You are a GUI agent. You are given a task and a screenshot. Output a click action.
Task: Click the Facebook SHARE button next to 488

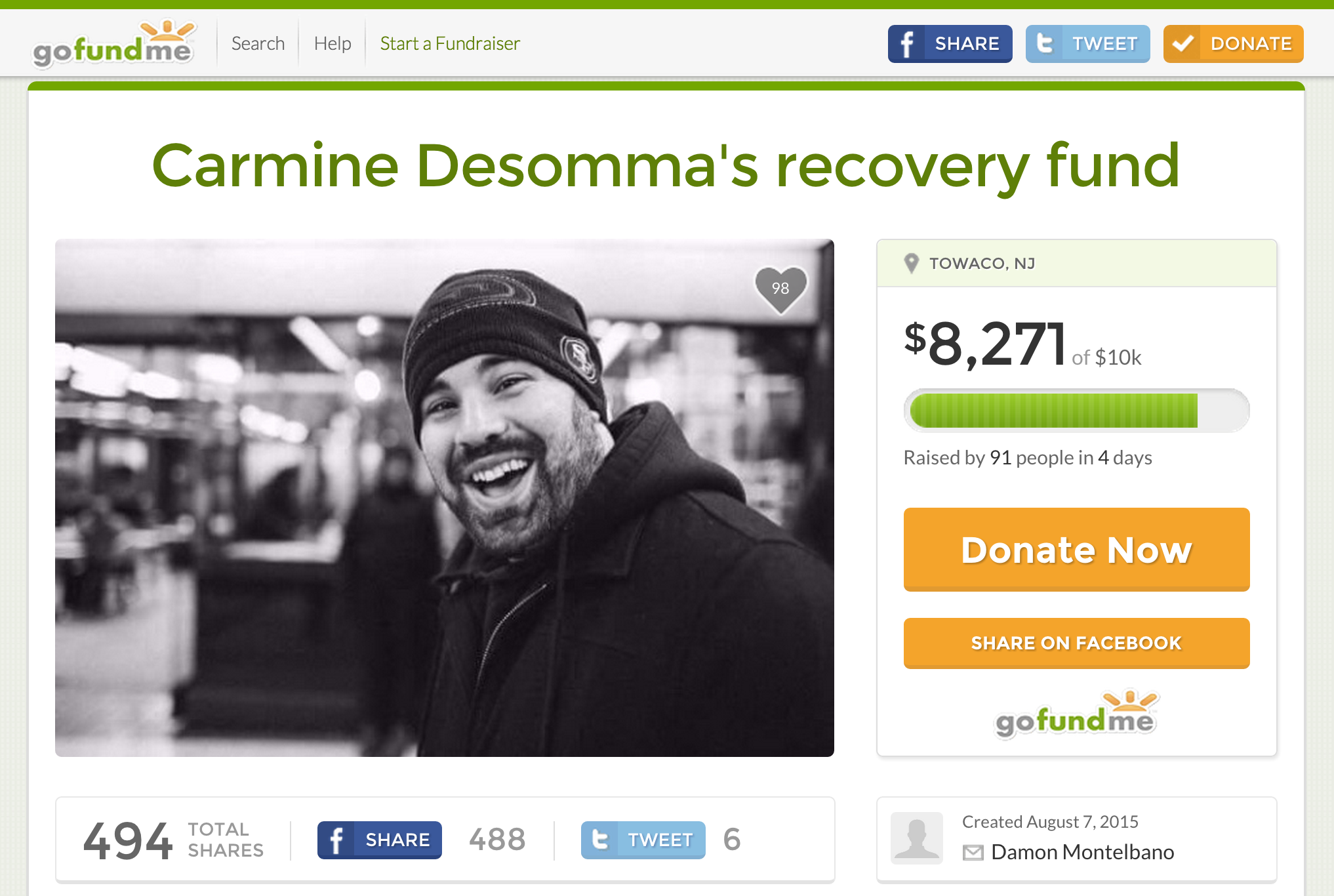(380, 840)
